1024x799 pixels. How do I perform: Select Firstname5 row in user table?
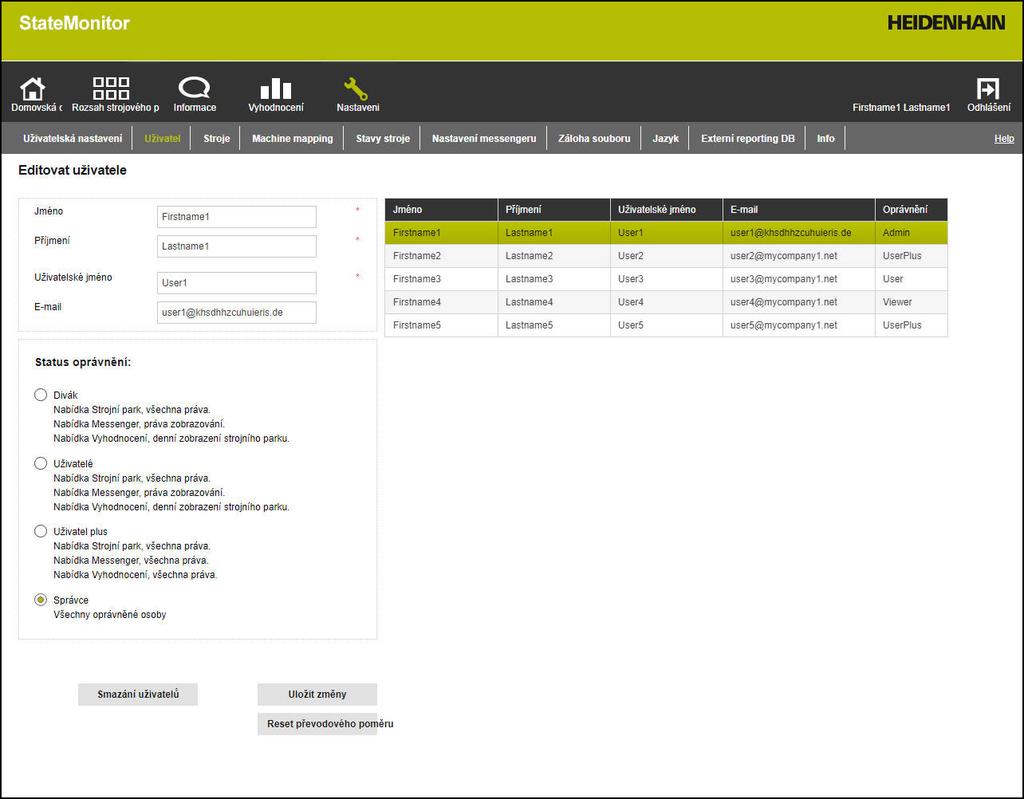click(666, 325)
